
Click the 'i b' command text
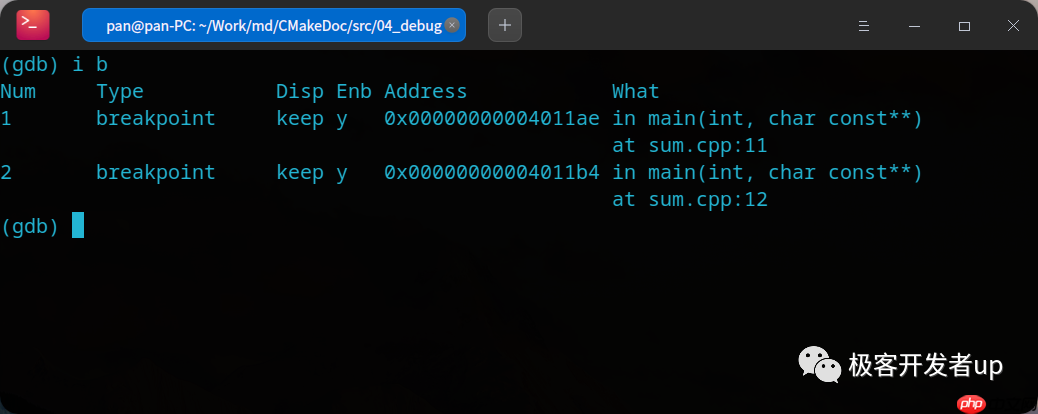[x=90, y=65]
